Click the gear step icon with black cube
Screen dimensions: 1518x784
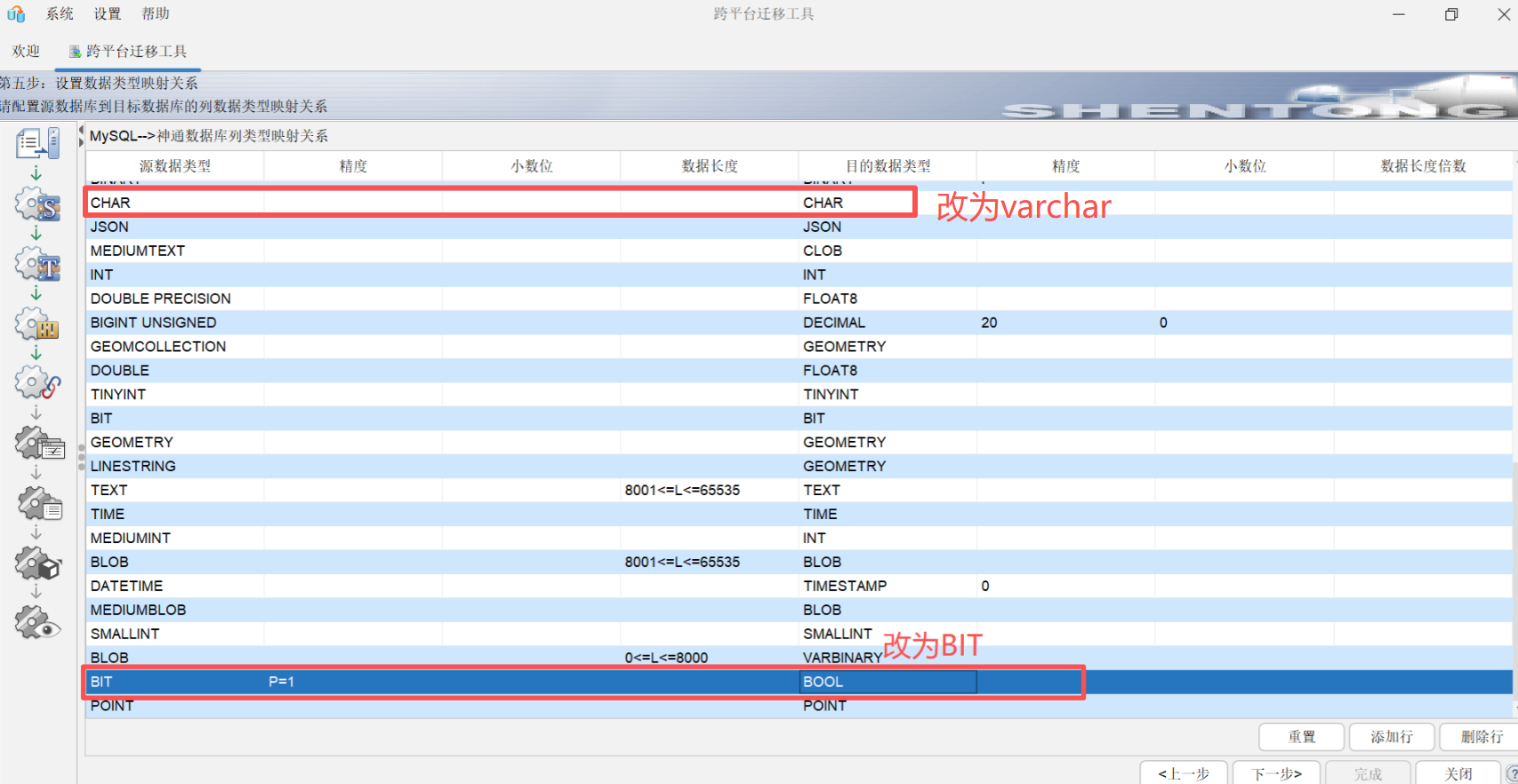point(38,564)
